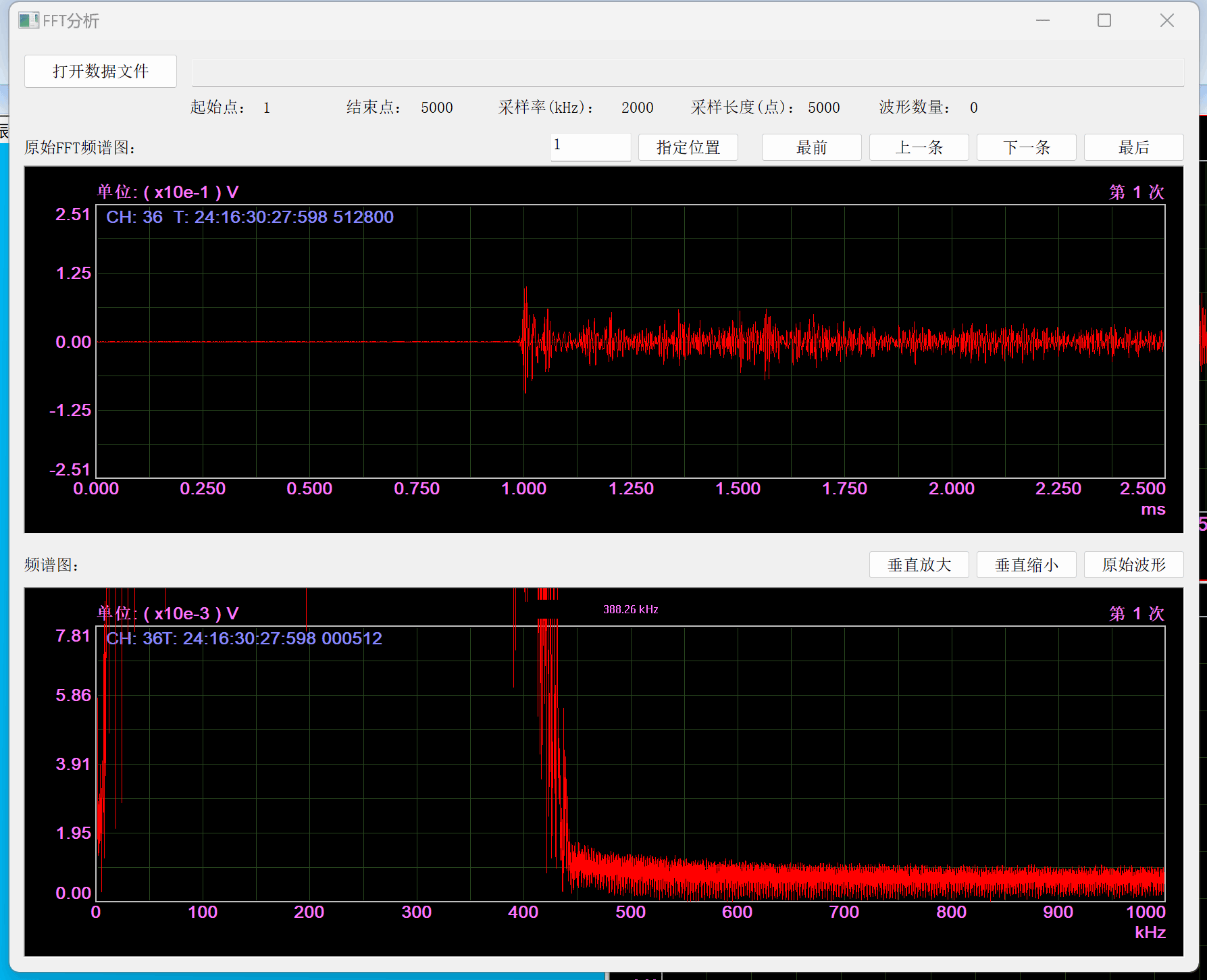Click the CH: 36 timestamp text in upper chart
Viewport: 1207px width, 980px height.
click(250, 217)
